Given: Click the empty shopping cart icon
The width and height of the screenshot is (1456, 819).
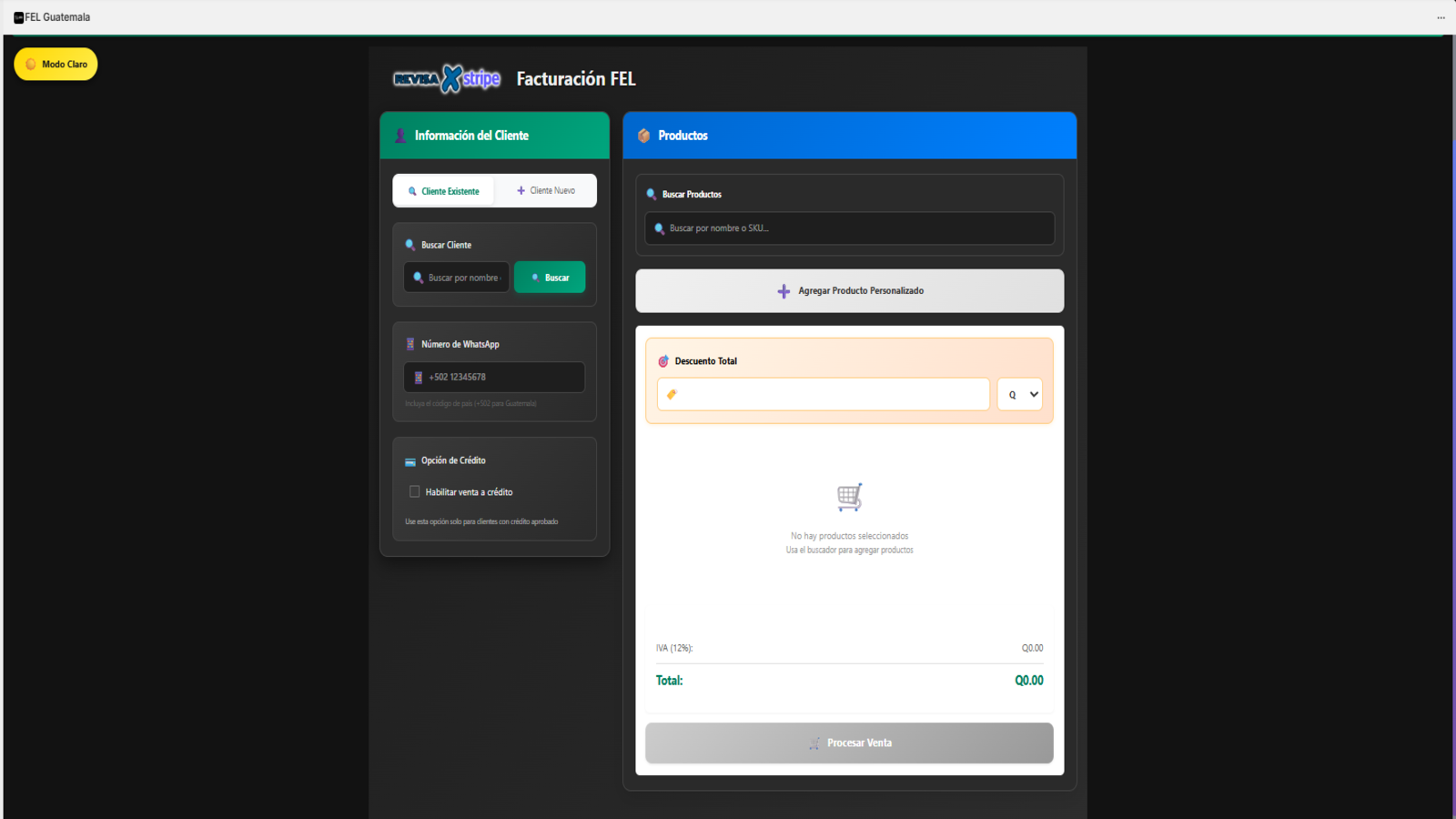Looking at the screenshot, I should pos(849,497).
